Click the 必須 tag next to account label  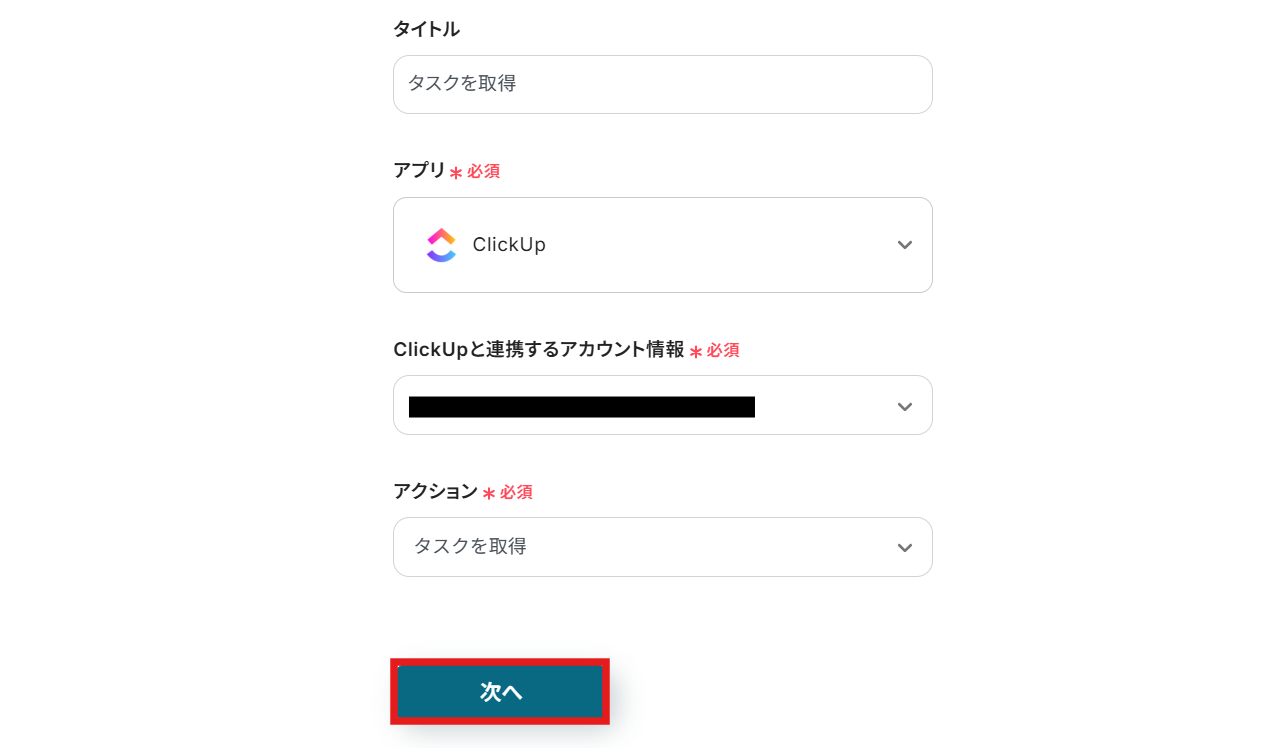click(x=723, y=350)
